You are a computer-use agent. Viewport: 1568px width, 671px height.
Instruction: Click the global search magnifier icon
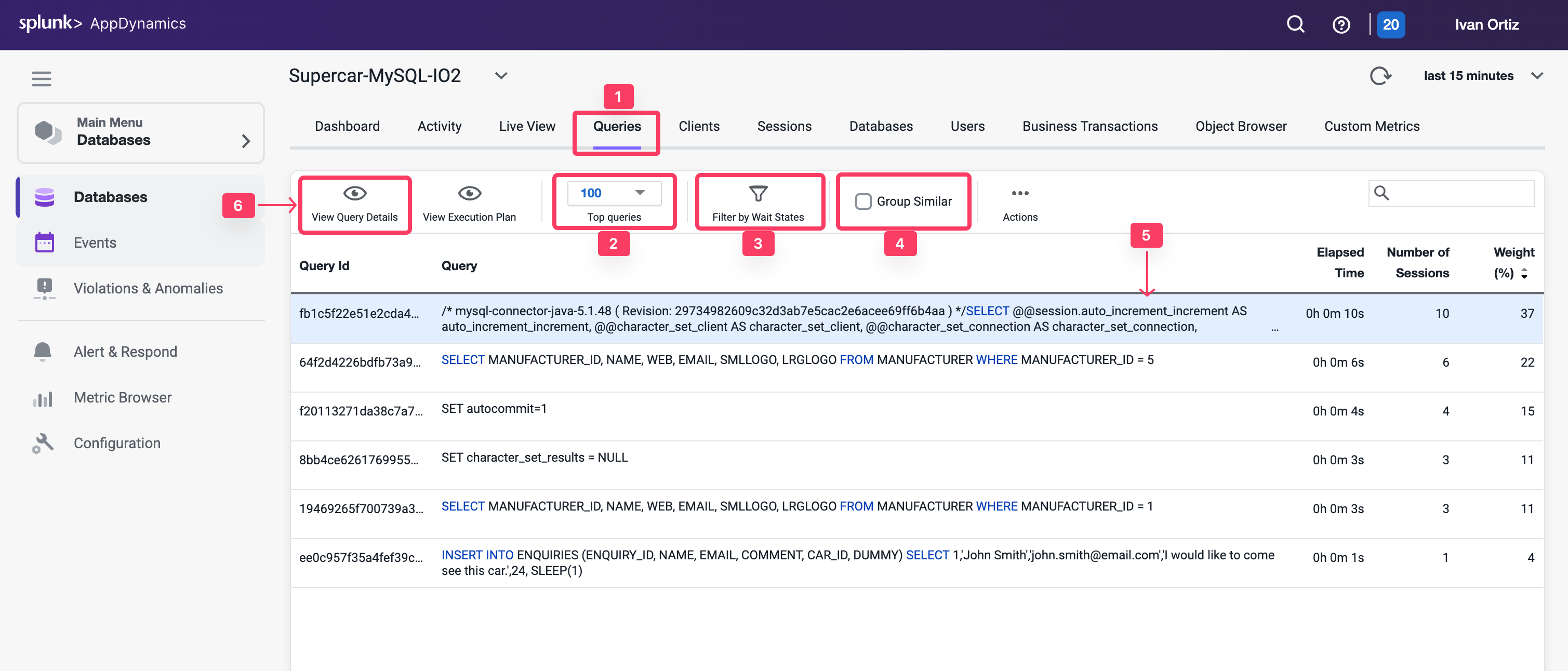pos(1295,24)
